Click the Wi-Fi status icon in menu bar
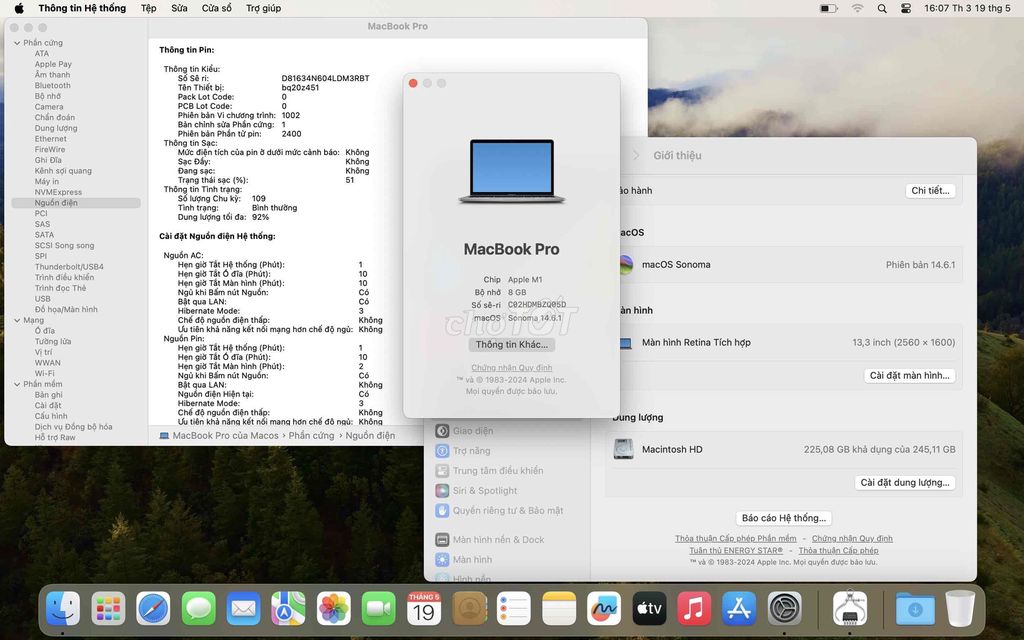Image resolution: width=1024 pixels, height=640 pixels. (857, 8)
